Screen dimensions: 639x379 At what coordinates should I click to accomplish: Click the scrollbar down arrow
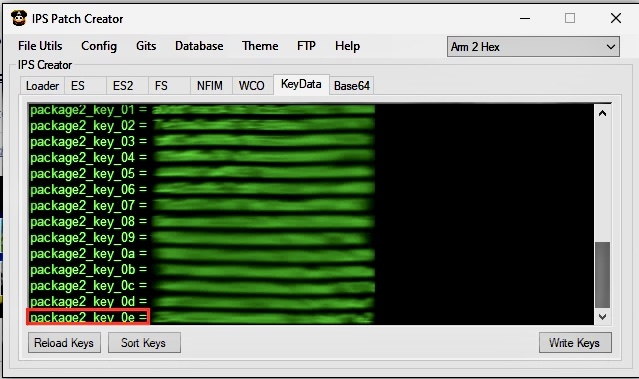tap(602, 316)
